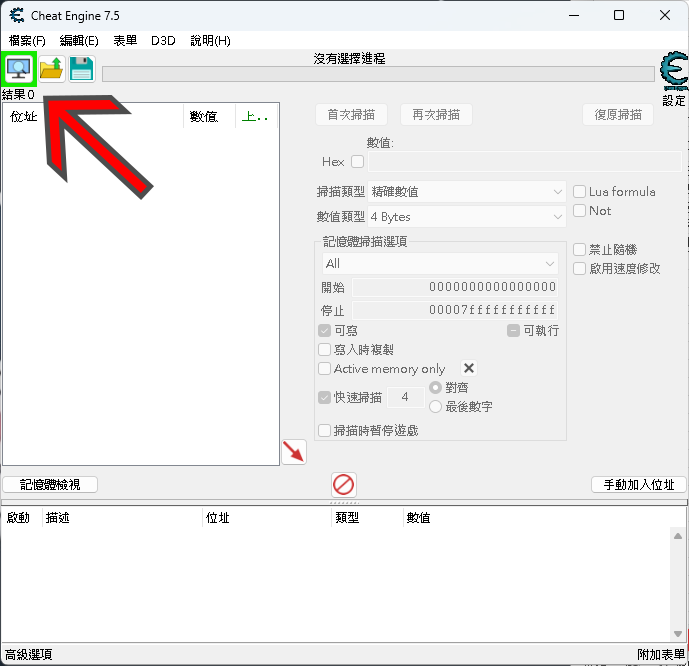The width and height of the screenshot is (689, 666).
Task: Enable 寫入時複製 checkbox
Action: click(324, 350)
